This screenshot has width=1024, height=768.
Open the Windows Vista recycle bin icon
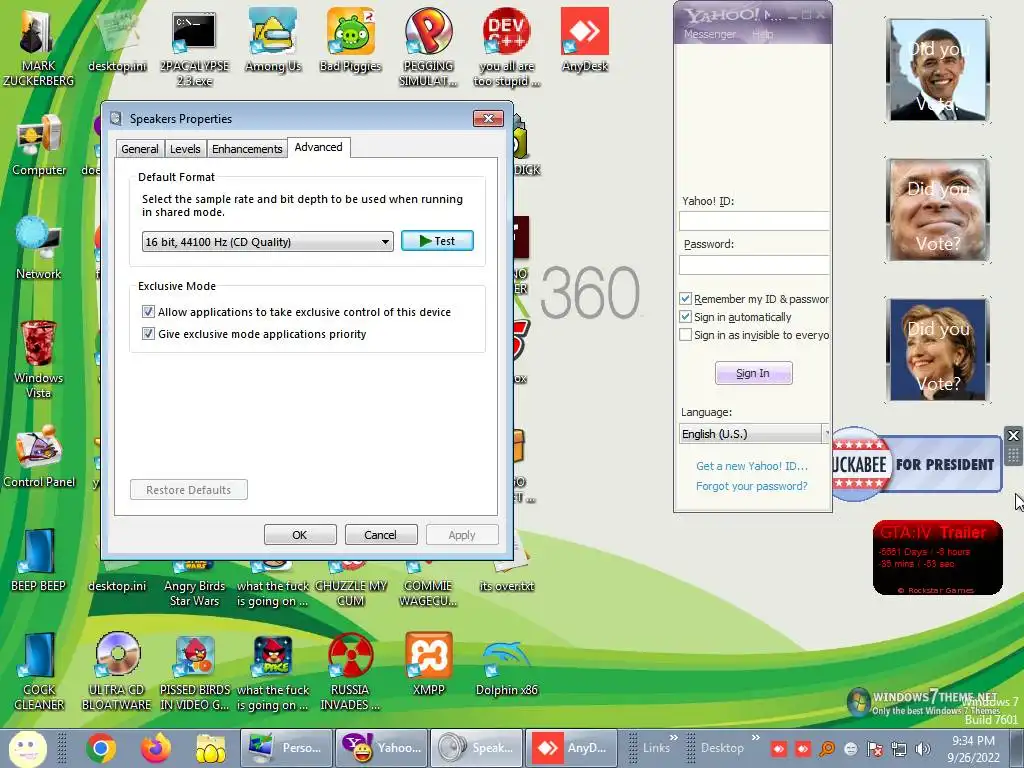coord(39,359)
